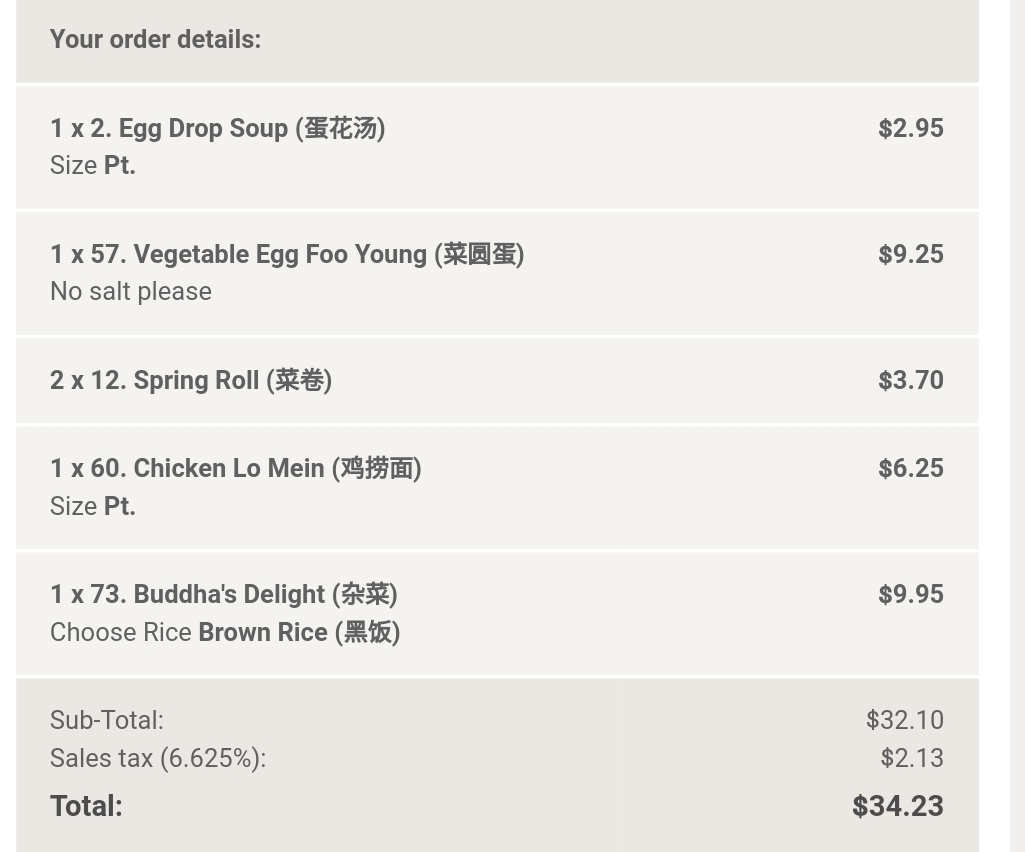1025x852 pixels.
Task: Click the 'Your order details:' heading
Action: (155, 39)
